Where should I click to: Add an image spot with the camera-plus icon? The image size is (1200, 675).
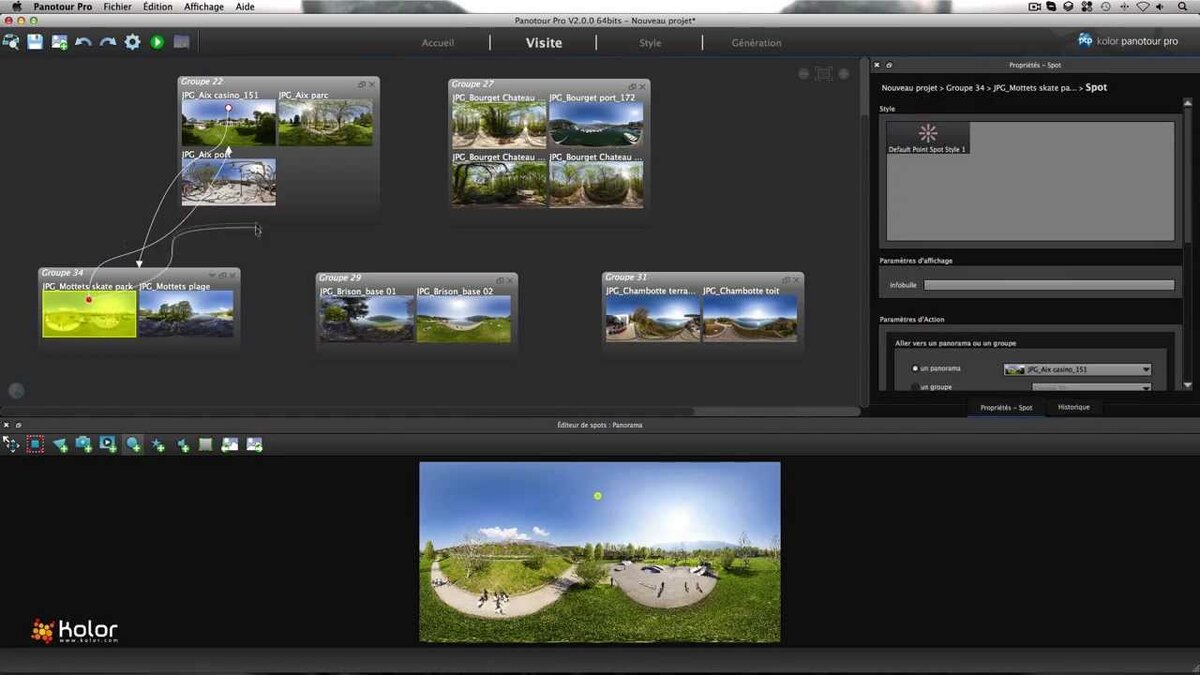84,444
